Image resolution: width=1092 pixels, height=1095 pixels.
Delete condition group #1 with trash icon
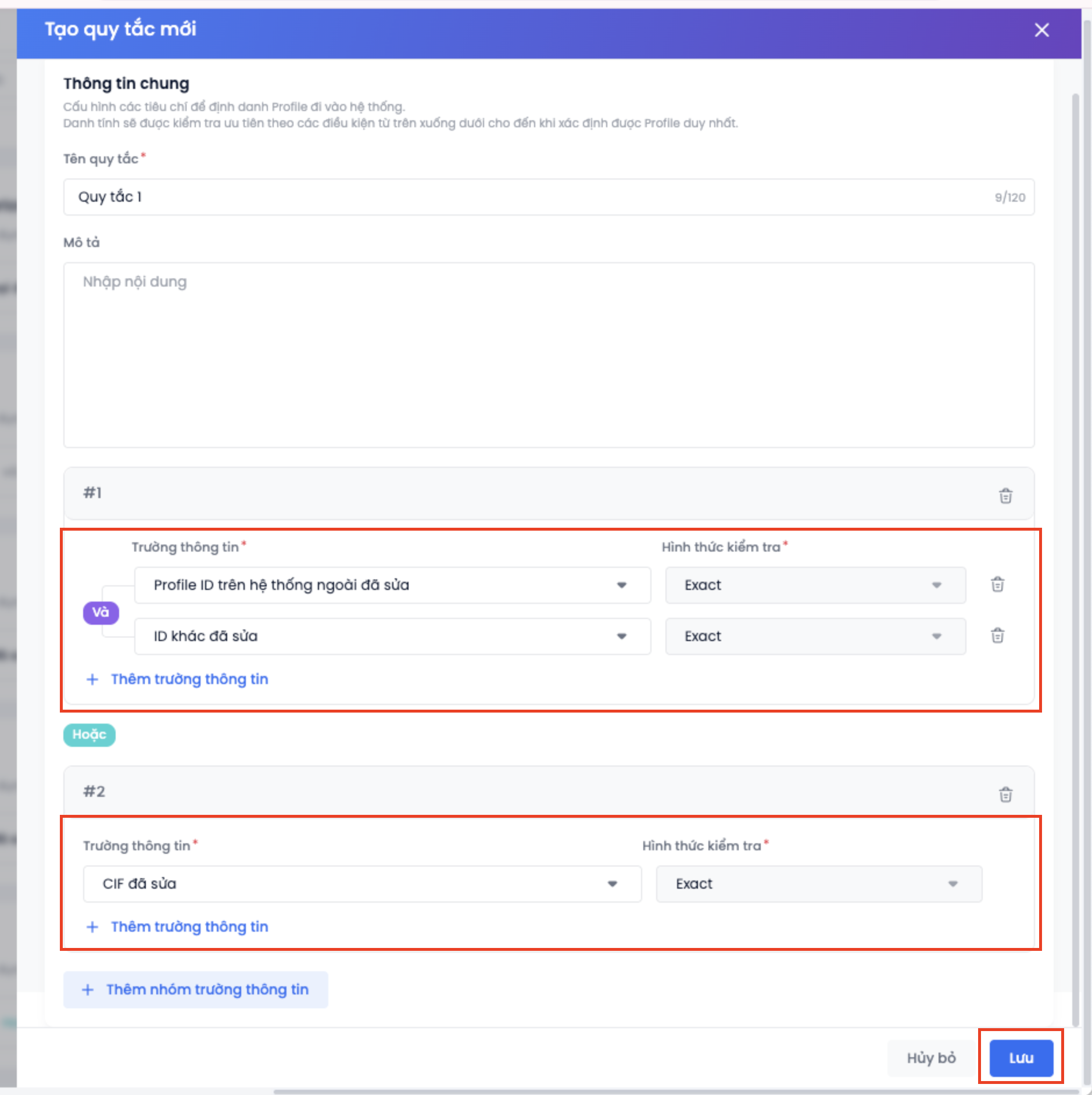point(1005,496)
